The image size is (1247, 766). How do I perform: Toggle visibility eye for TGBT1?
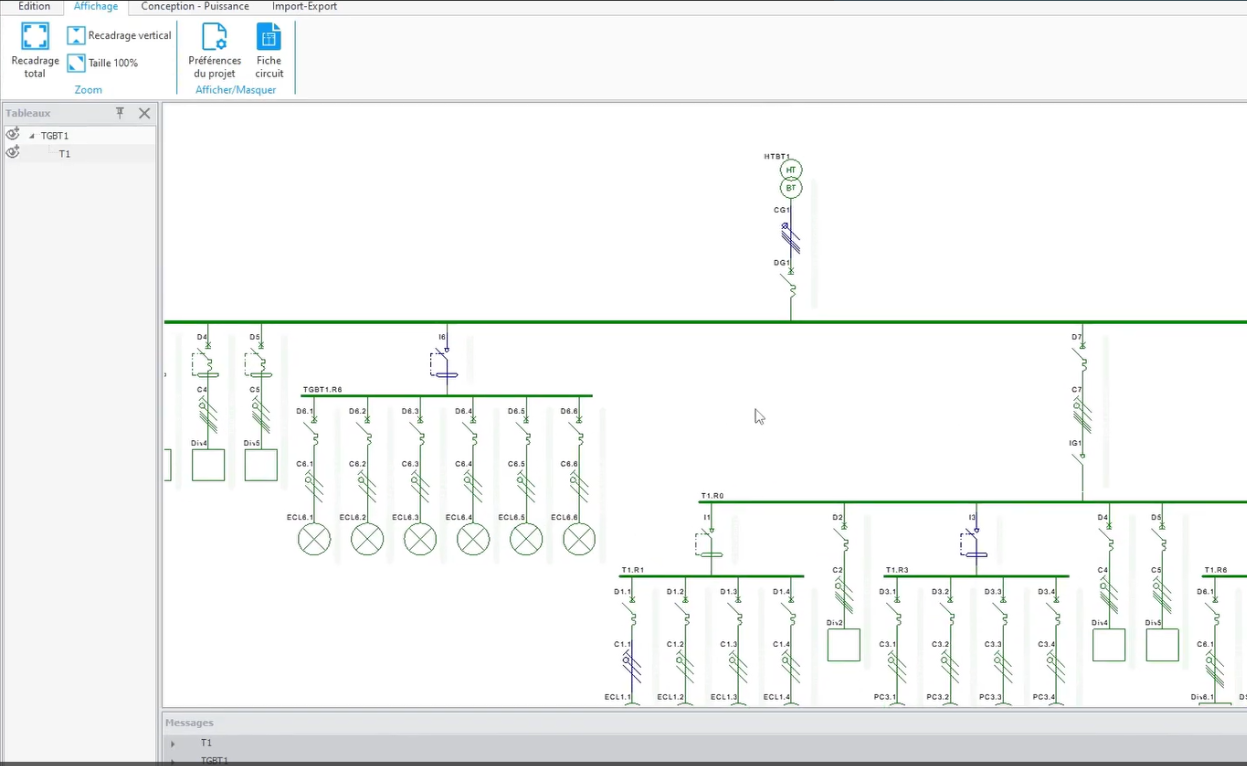pos(12,134)
